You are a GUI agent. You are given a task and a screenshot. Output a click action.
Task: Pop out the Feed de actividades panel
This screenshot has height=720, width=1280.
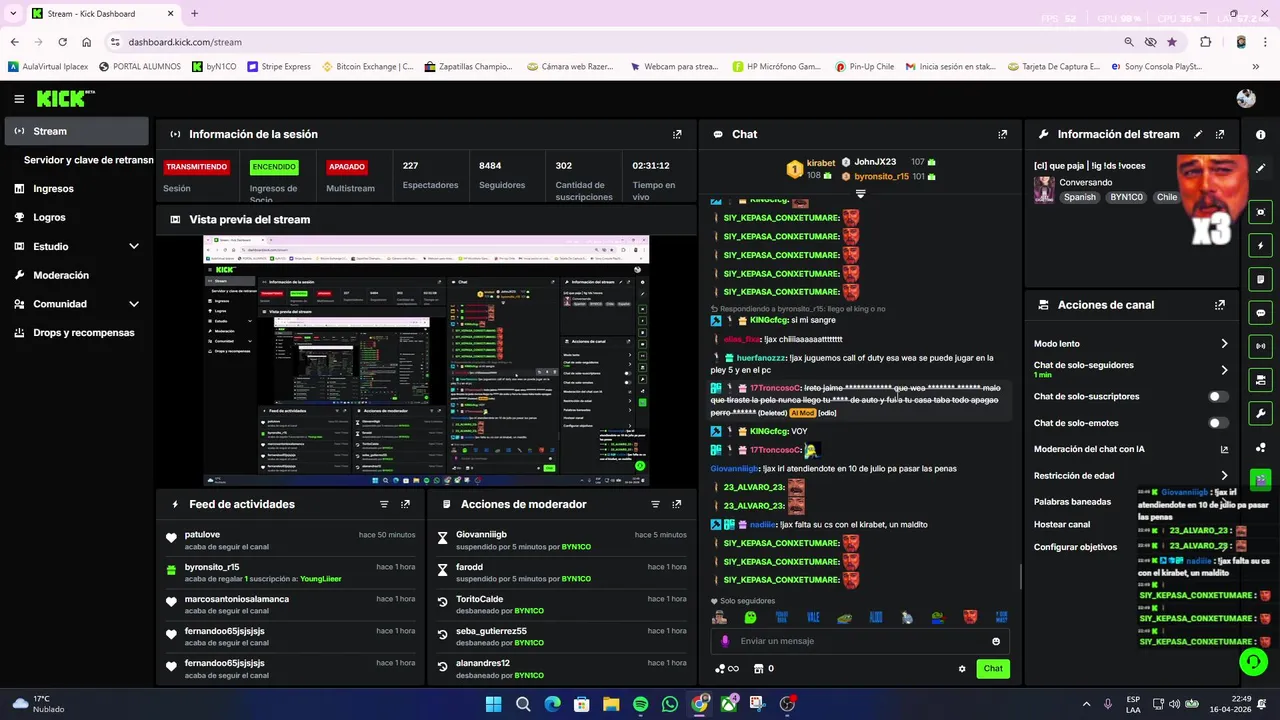point(405,504)
